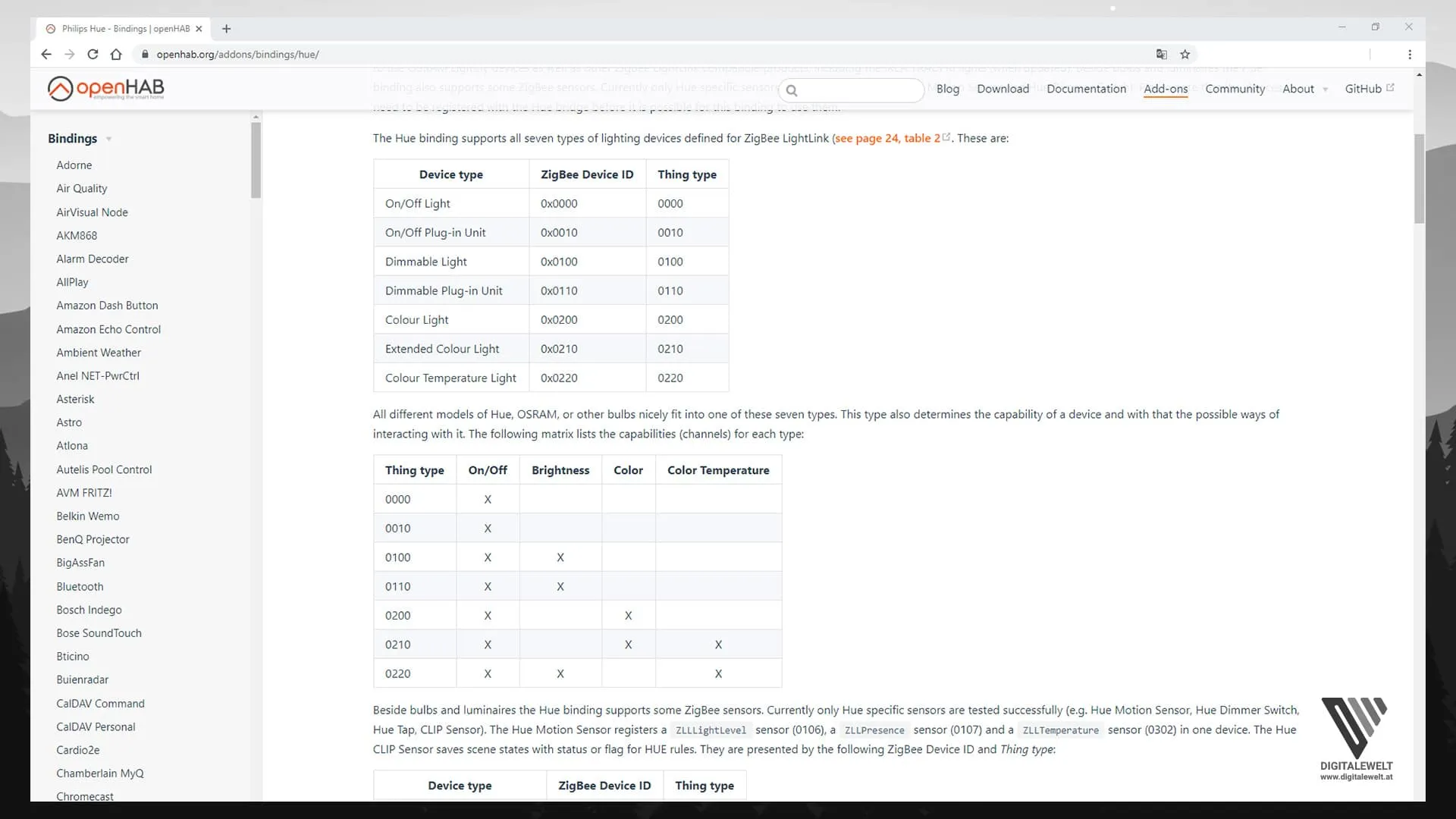Focus the openHAB search field
The image size is (1456, 819).
tap(851, 90)
